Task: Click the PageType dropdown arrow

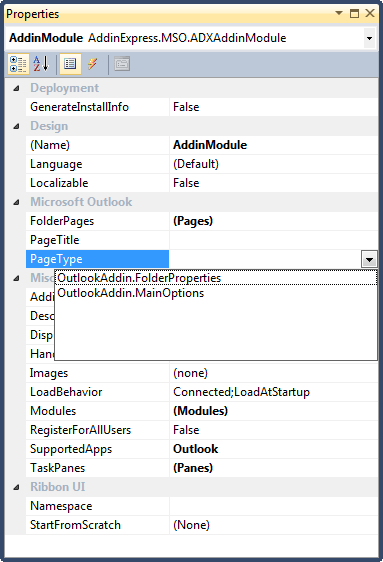Action: (369, 259)
